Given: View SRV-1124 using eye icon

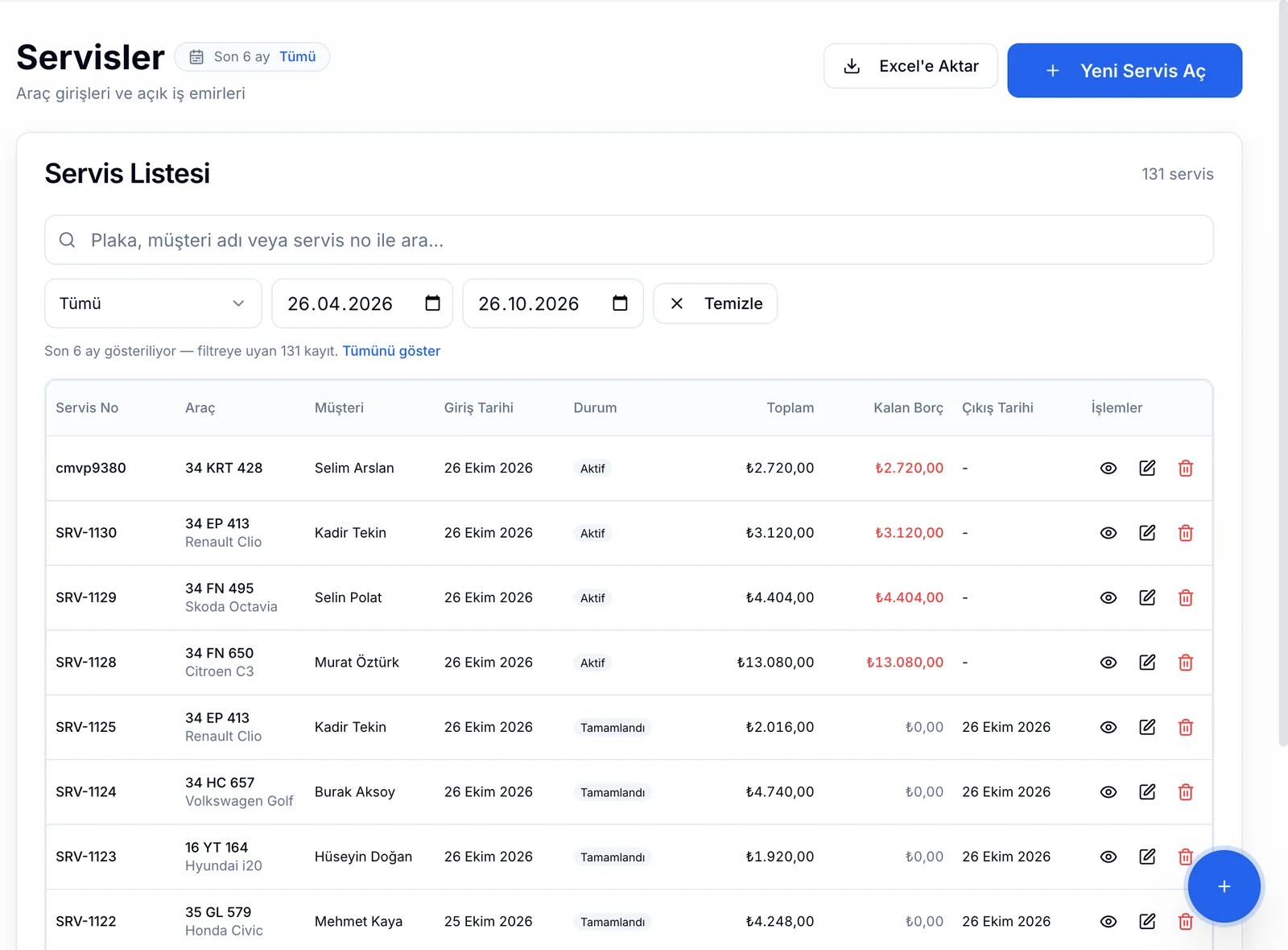Looking at the screenshot, I should (x=1108, y=792).
